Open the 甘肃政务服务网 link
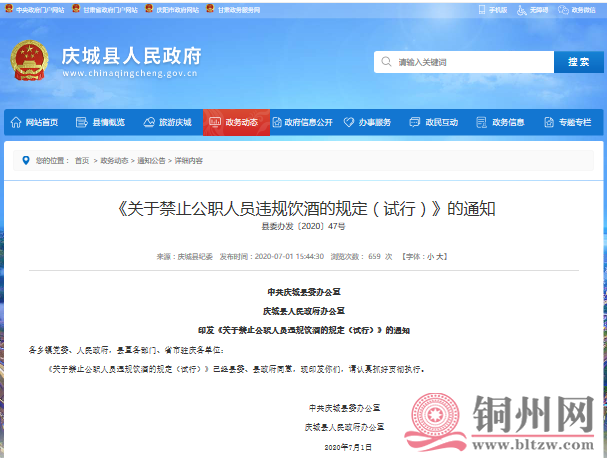607x458 pixels. (x=239, y=10)
